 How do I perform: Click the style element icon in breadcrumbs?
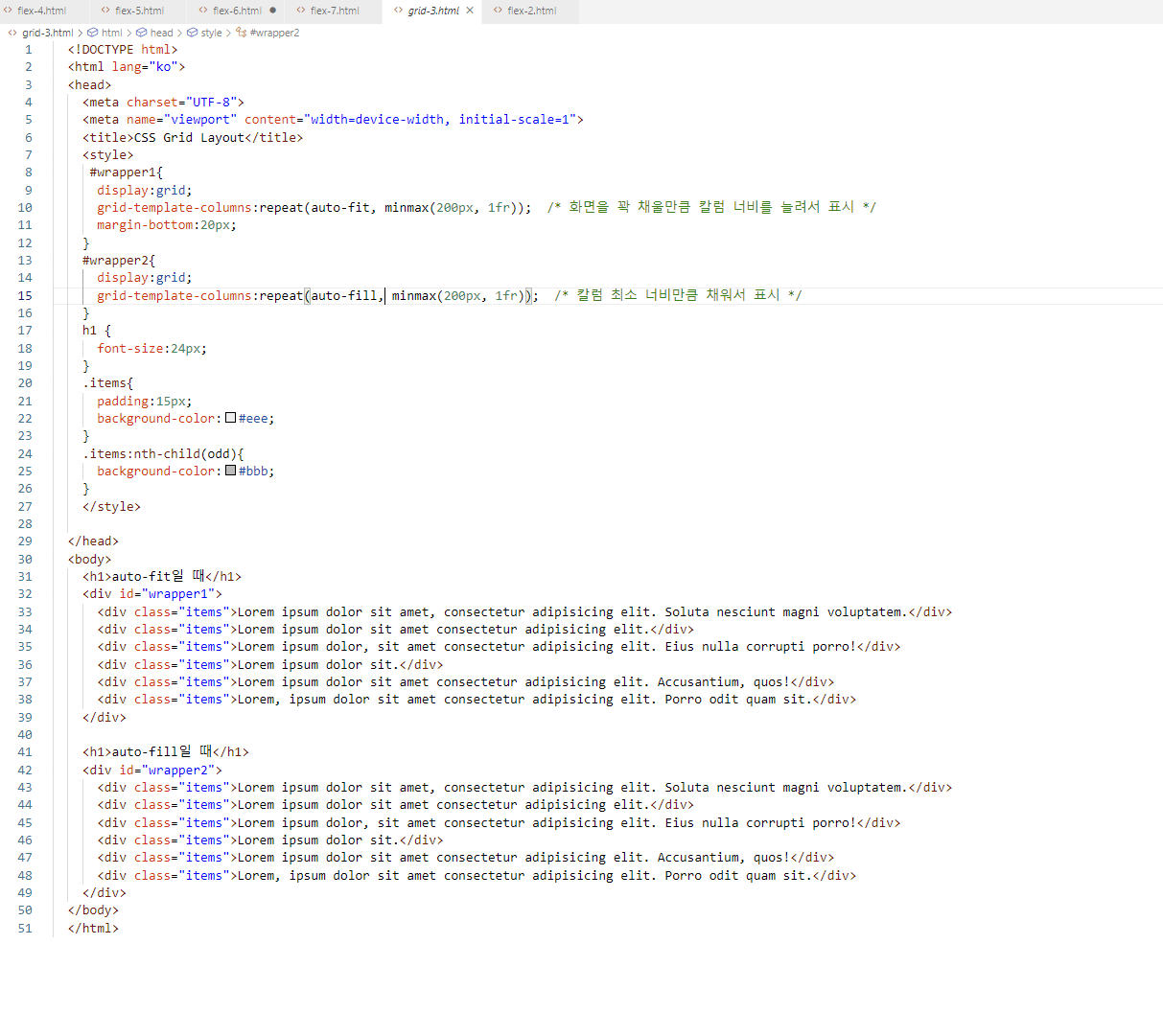[192, 33]
